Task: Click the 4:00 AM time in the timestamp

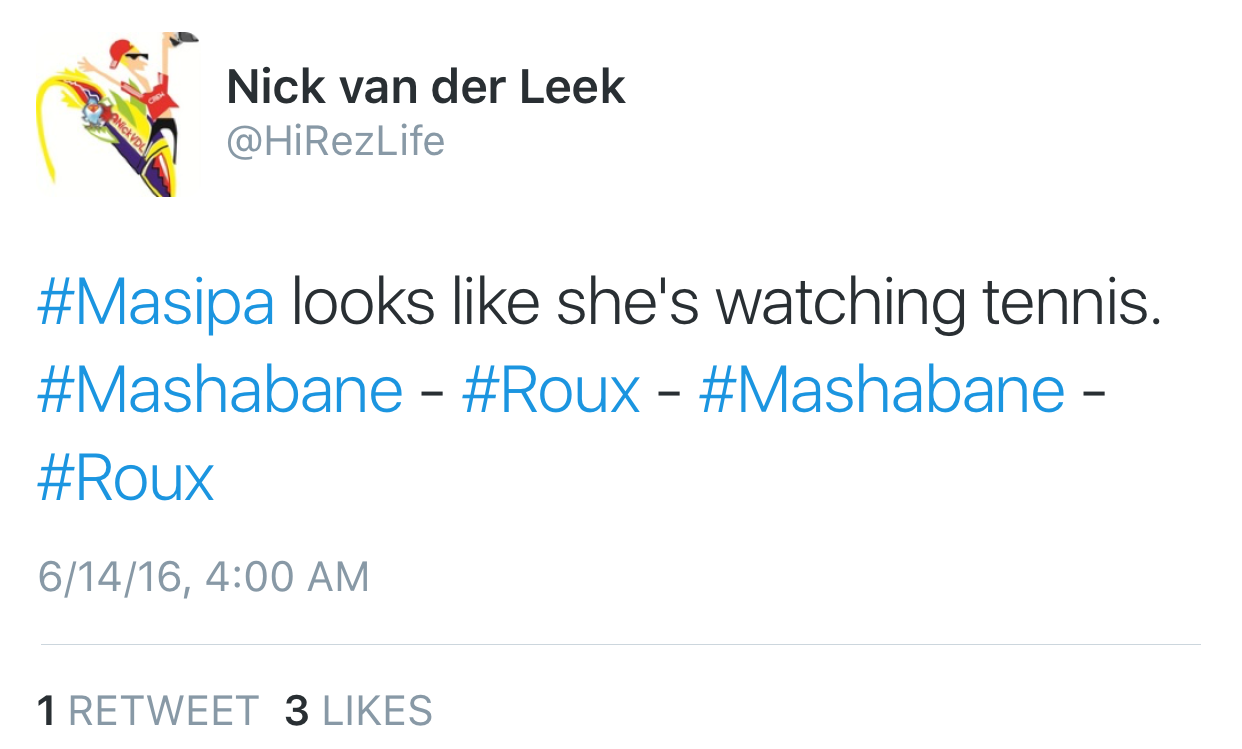Action: point(286,577)
